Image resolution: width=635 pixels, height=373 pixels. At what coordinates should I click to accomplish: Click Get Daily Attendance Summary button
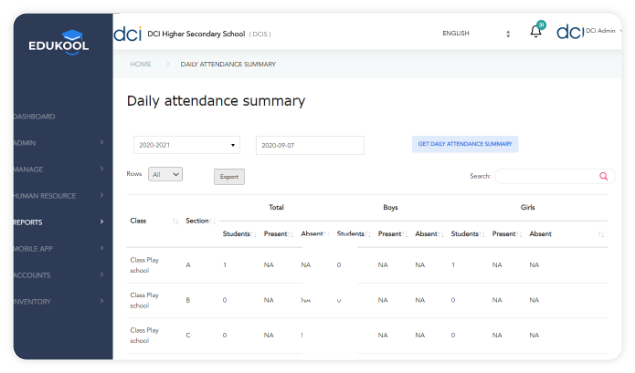click(465, 144)
